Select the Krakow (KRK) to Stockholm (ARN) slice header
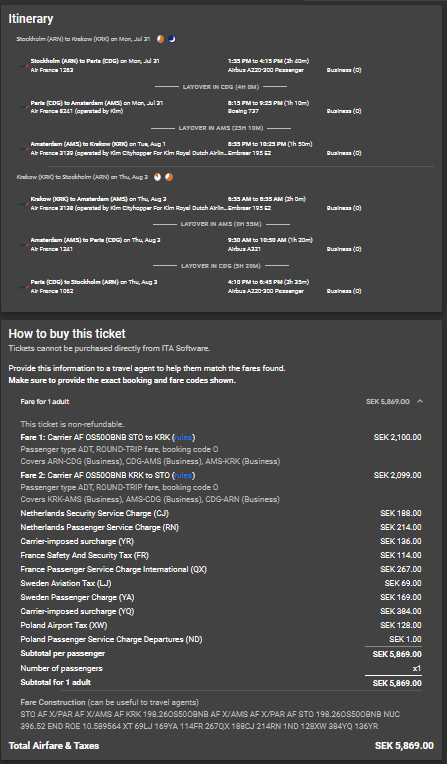Viewport: 447px width, 764px height. tap(82, 177)
